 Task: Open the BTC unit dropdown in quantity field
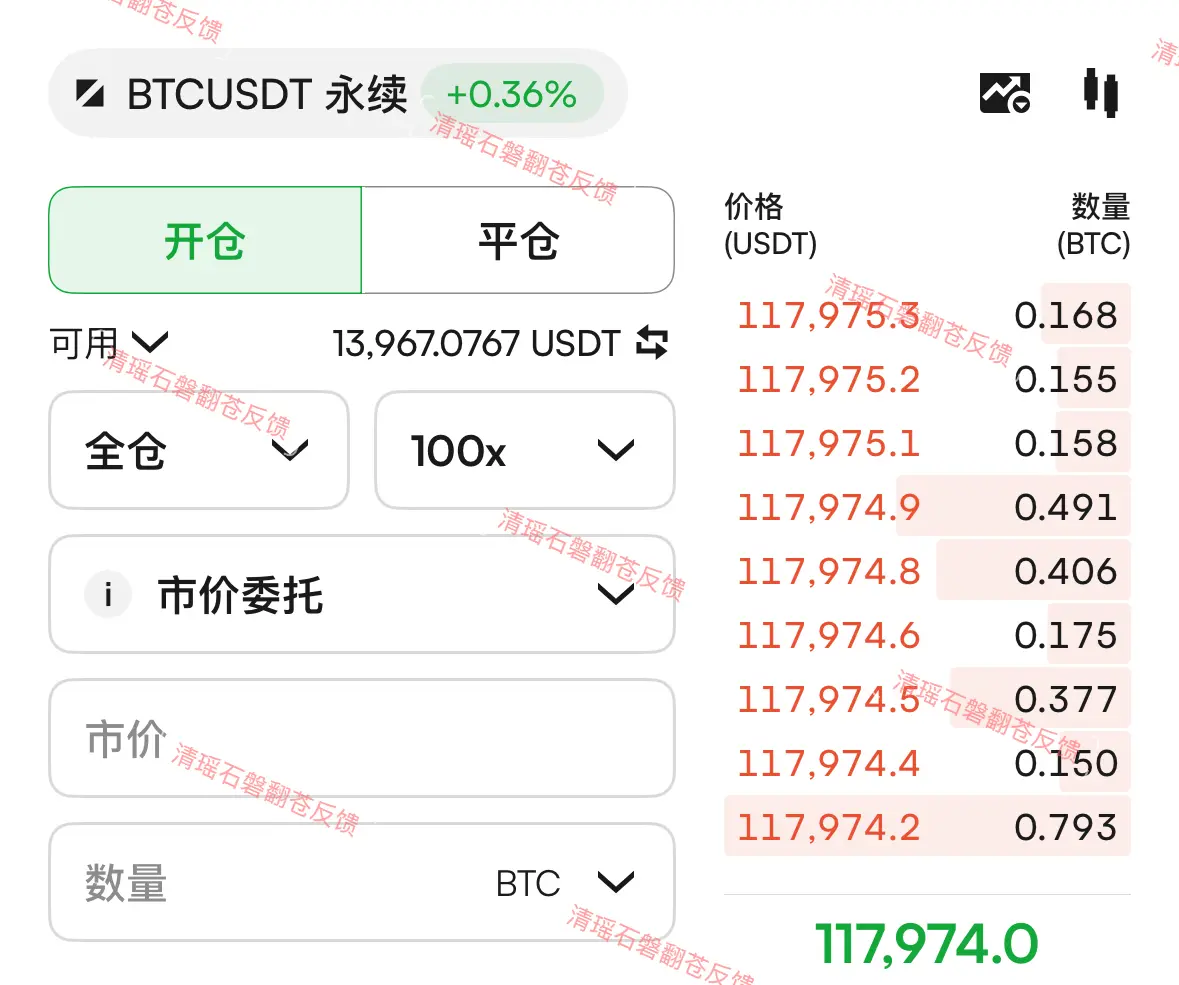[x=565, y=883]
